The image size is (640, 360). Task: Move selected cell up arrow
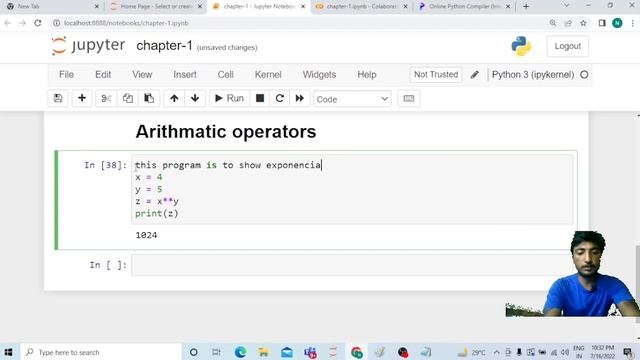pyautogui.click(x=174, y=98)
